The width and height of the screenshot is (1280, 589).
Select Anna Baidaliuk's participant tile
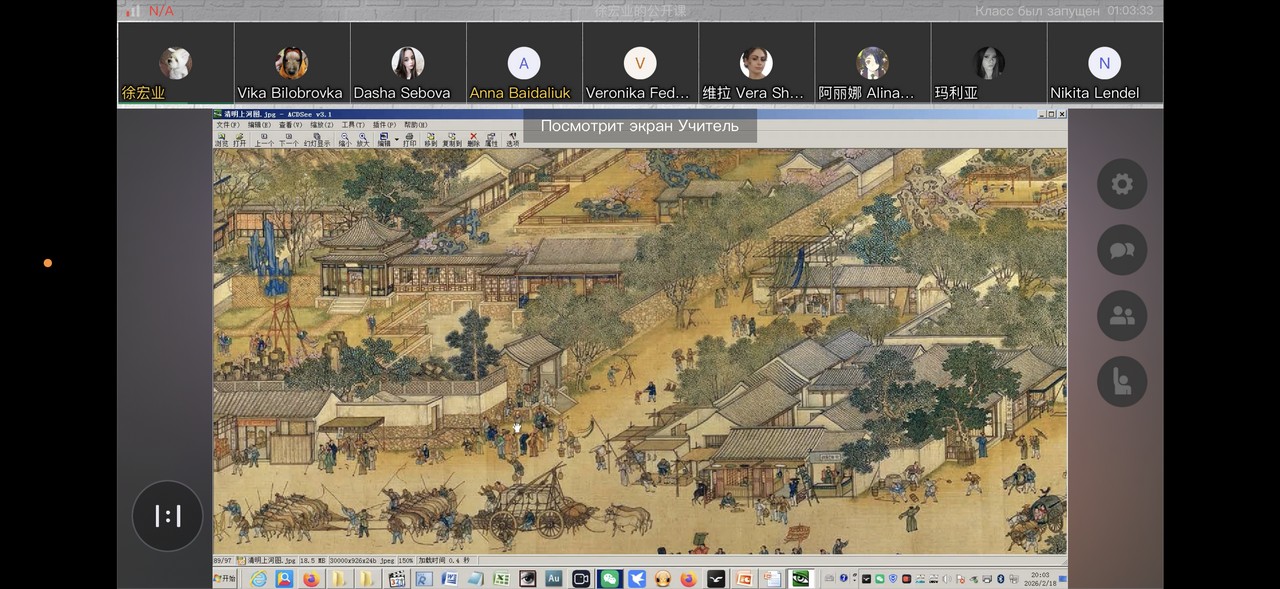click(x=523, y=64)
